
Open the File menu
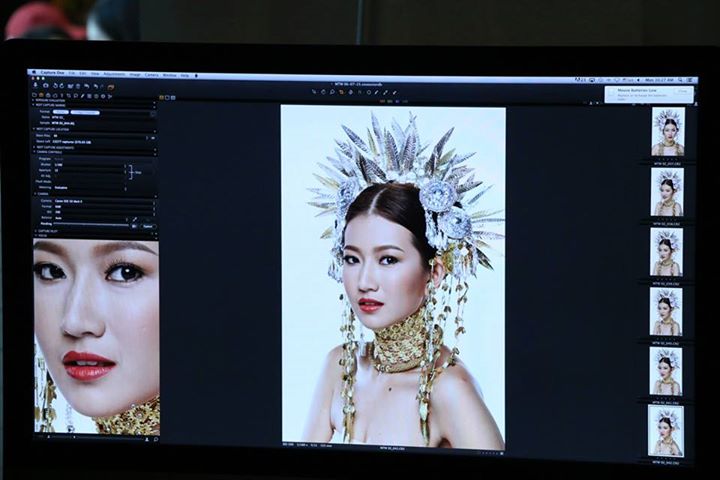pos(72,73)
